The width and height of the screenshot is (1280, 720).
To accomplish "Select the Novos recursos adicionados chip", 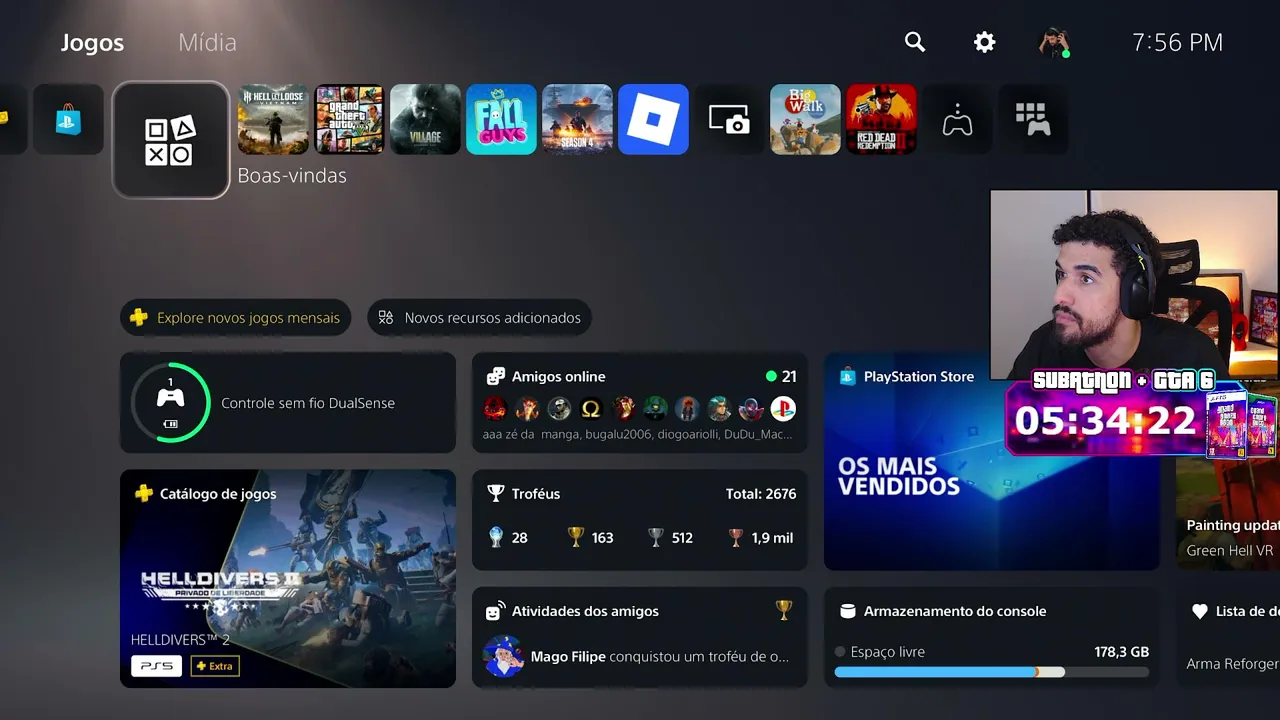I will pyautogui.click(x=480, y=318).
